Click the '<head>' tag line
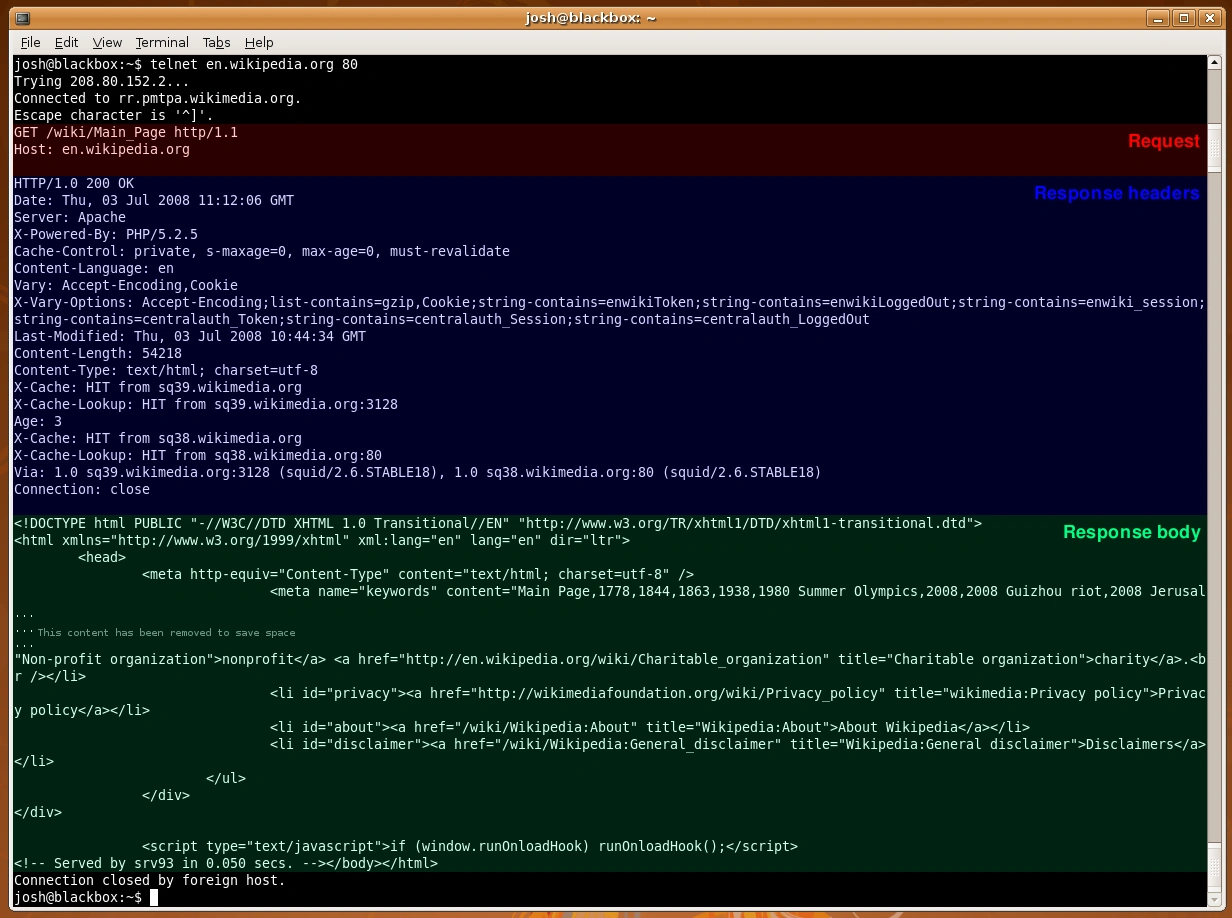Screen dimensions: 1232x918 click(102, 557)
